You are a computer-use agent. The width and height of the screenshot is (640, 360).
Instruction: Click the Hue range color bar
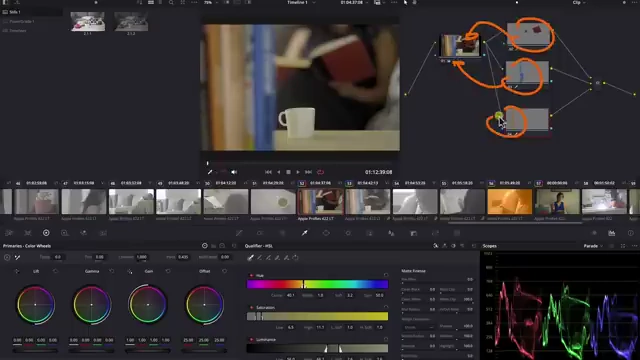(x=318, y=284)
